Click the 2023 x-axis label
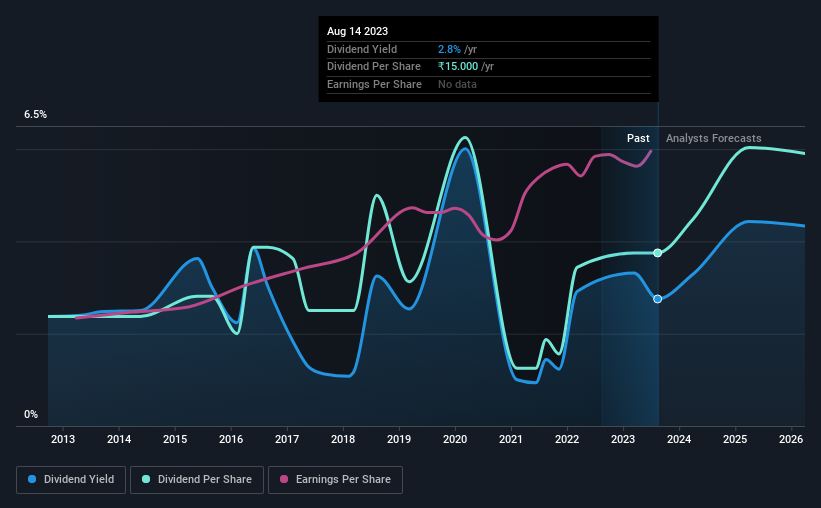The height and width of the screenshot is (508, 821). pos(623,439)
